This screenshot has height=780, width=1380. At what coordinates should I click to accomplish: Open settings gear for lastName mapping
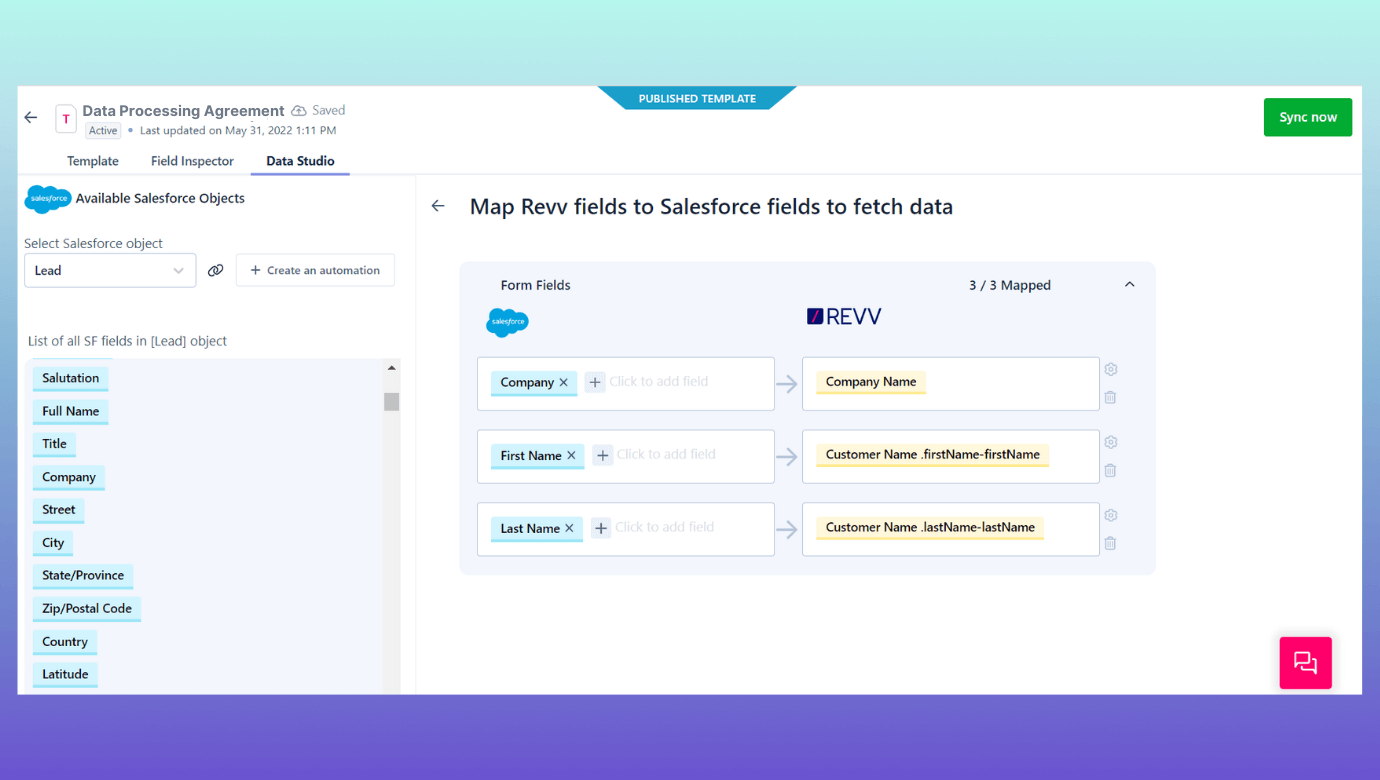1111,515
